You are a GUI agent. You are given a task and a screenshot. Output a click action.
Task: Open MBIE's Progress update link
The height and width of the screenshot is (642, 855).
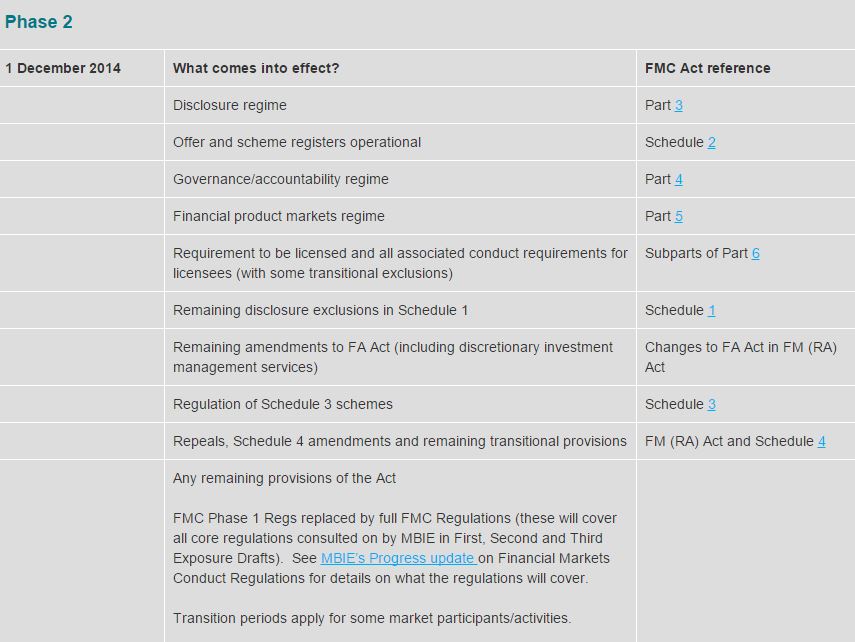[398, 558]
